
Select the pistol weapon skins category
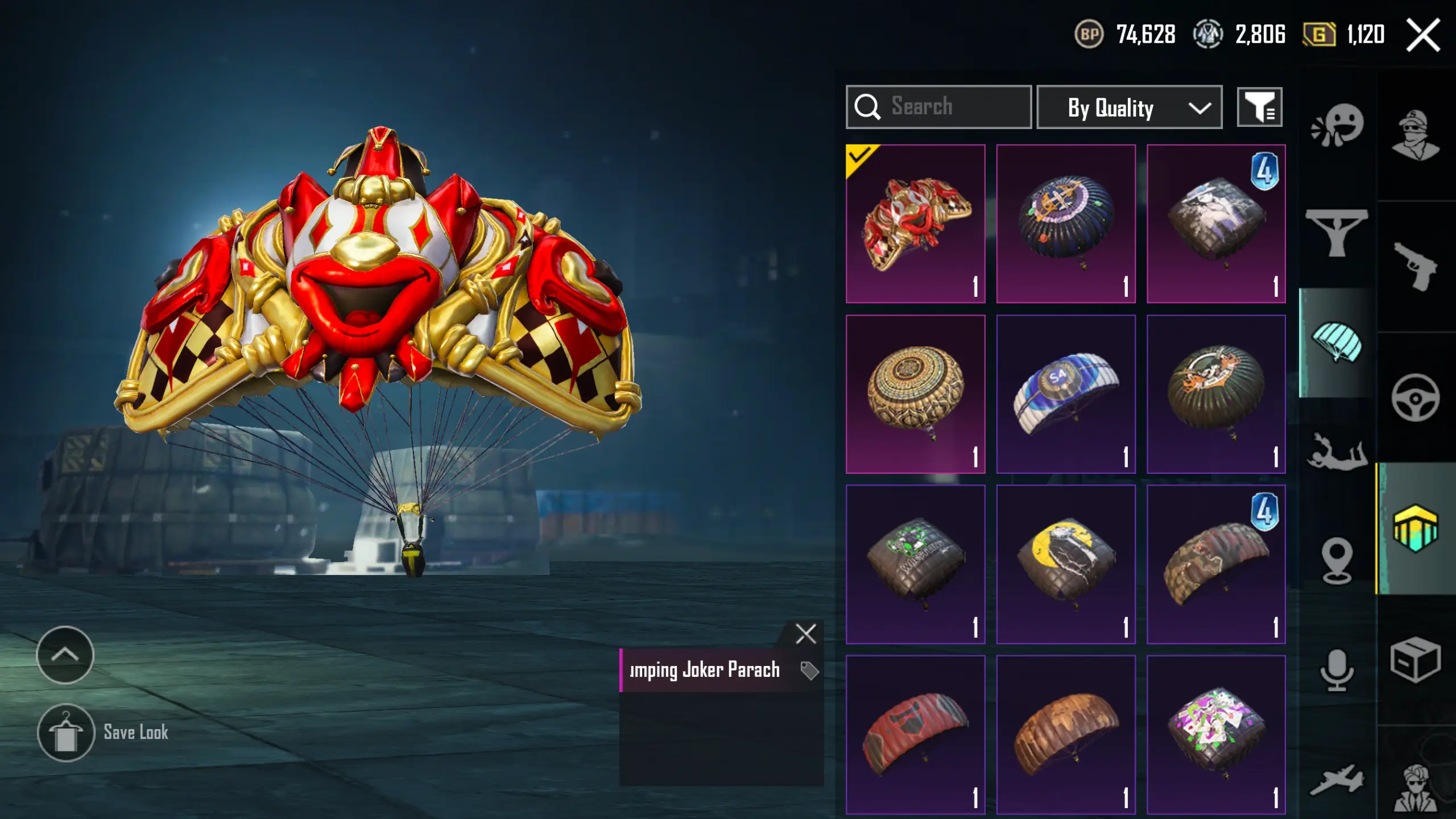click(1416, 266)
